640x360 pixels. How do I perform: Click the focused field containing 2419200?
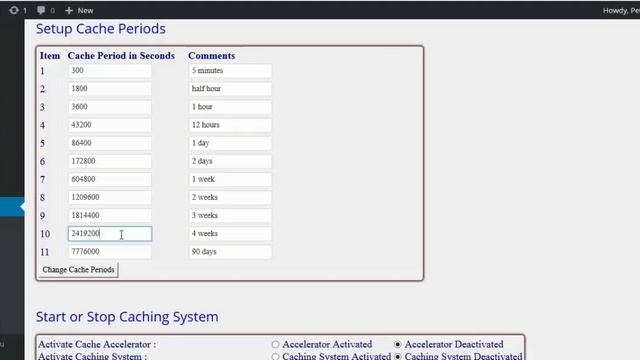pos(110,233)
